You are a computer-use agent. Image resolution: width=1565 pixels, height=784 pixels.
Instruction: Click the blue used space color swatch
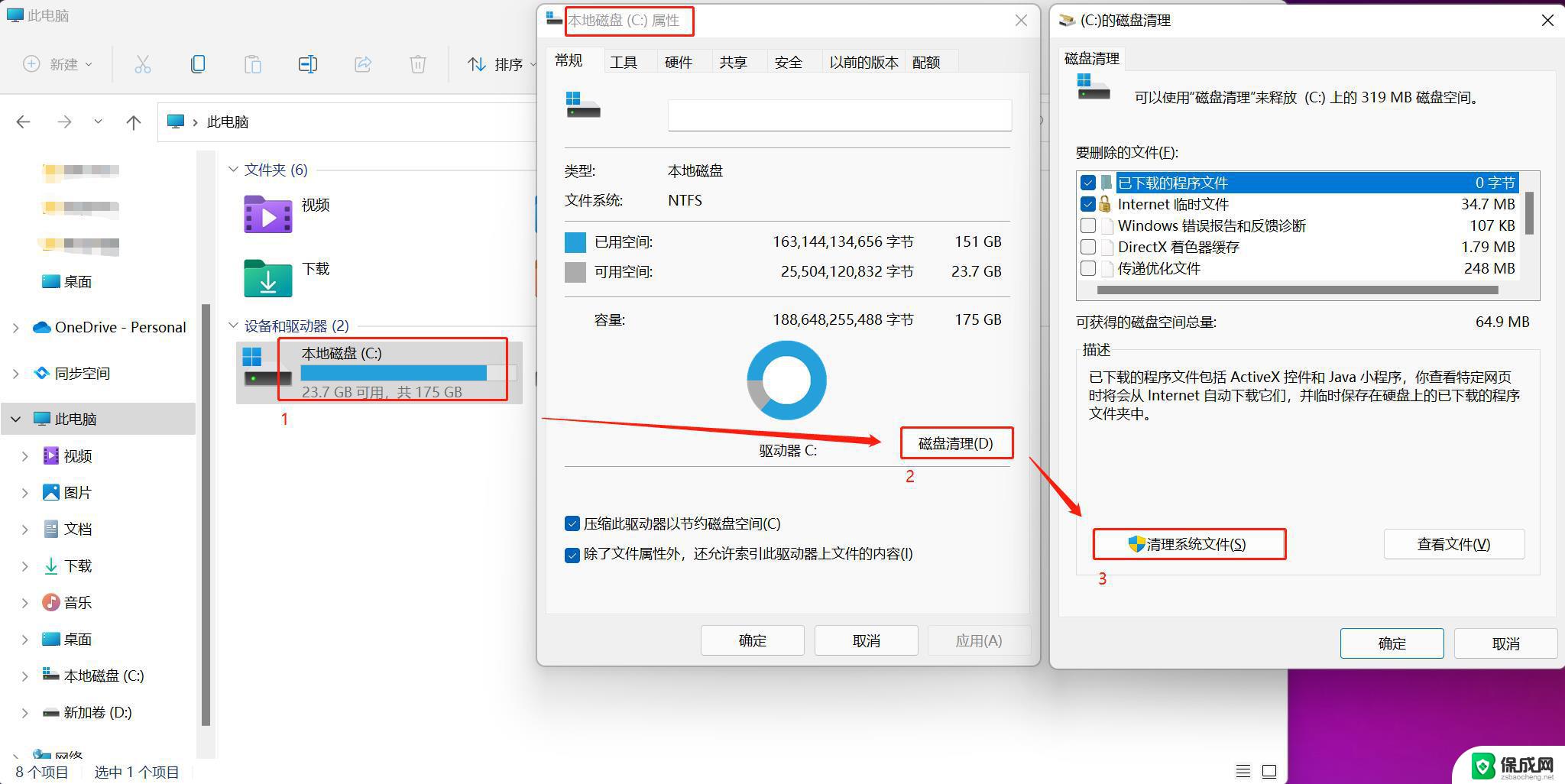click(575, 242)
